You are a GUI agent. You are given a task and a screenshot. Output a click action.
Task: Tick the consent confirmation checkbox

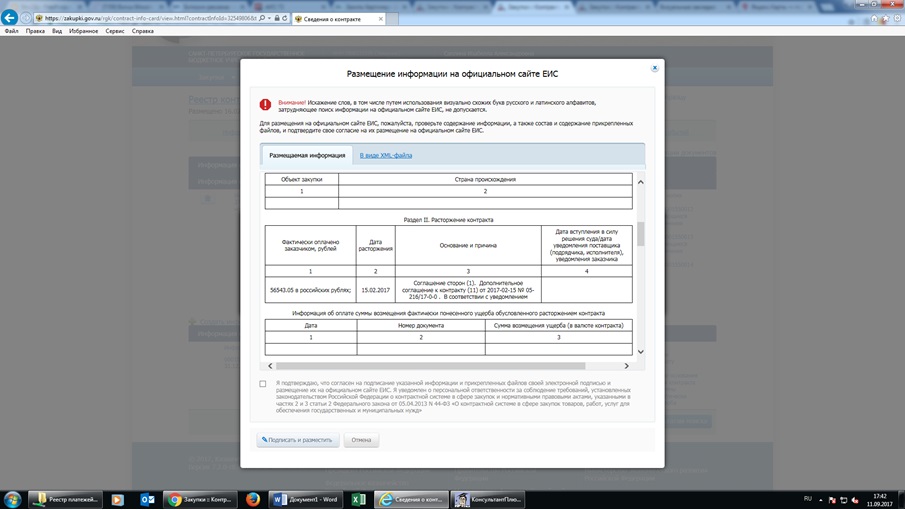point(263,384)
